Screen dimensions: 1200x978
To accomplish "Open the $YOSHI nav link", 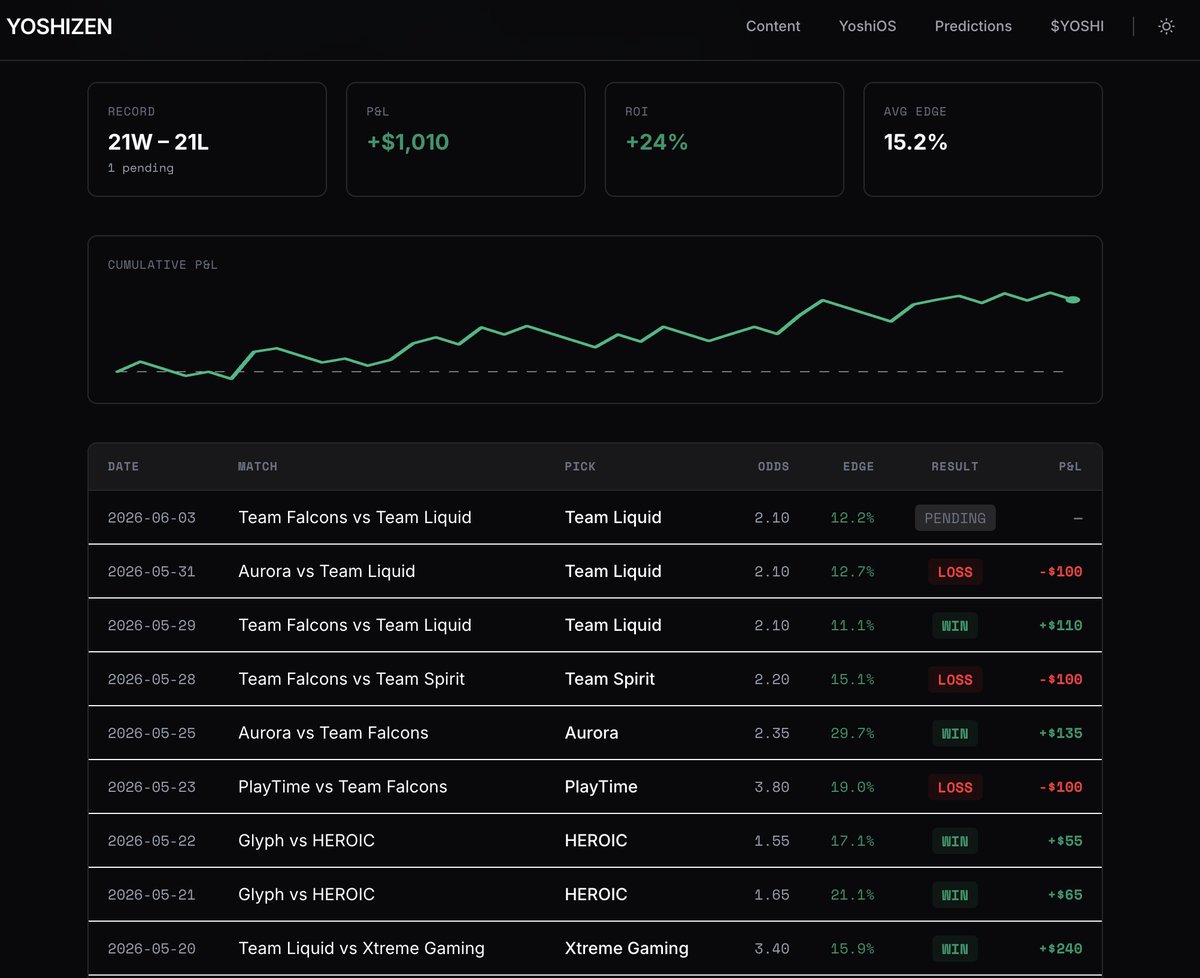I will point(1077,27).
